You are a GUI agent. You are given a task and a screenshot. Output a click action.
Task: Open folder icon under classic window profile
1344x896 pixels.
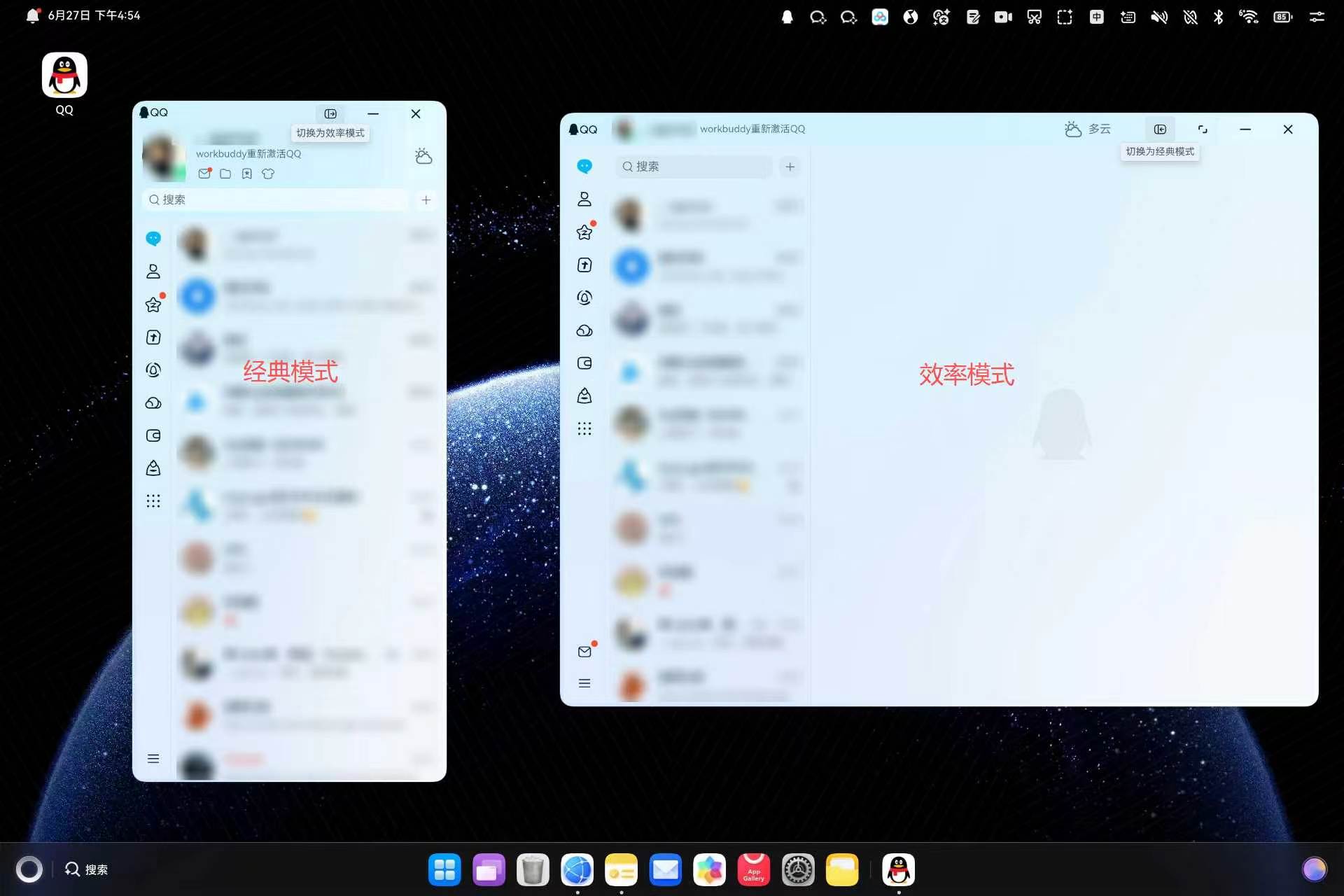[x=225, y=174]
